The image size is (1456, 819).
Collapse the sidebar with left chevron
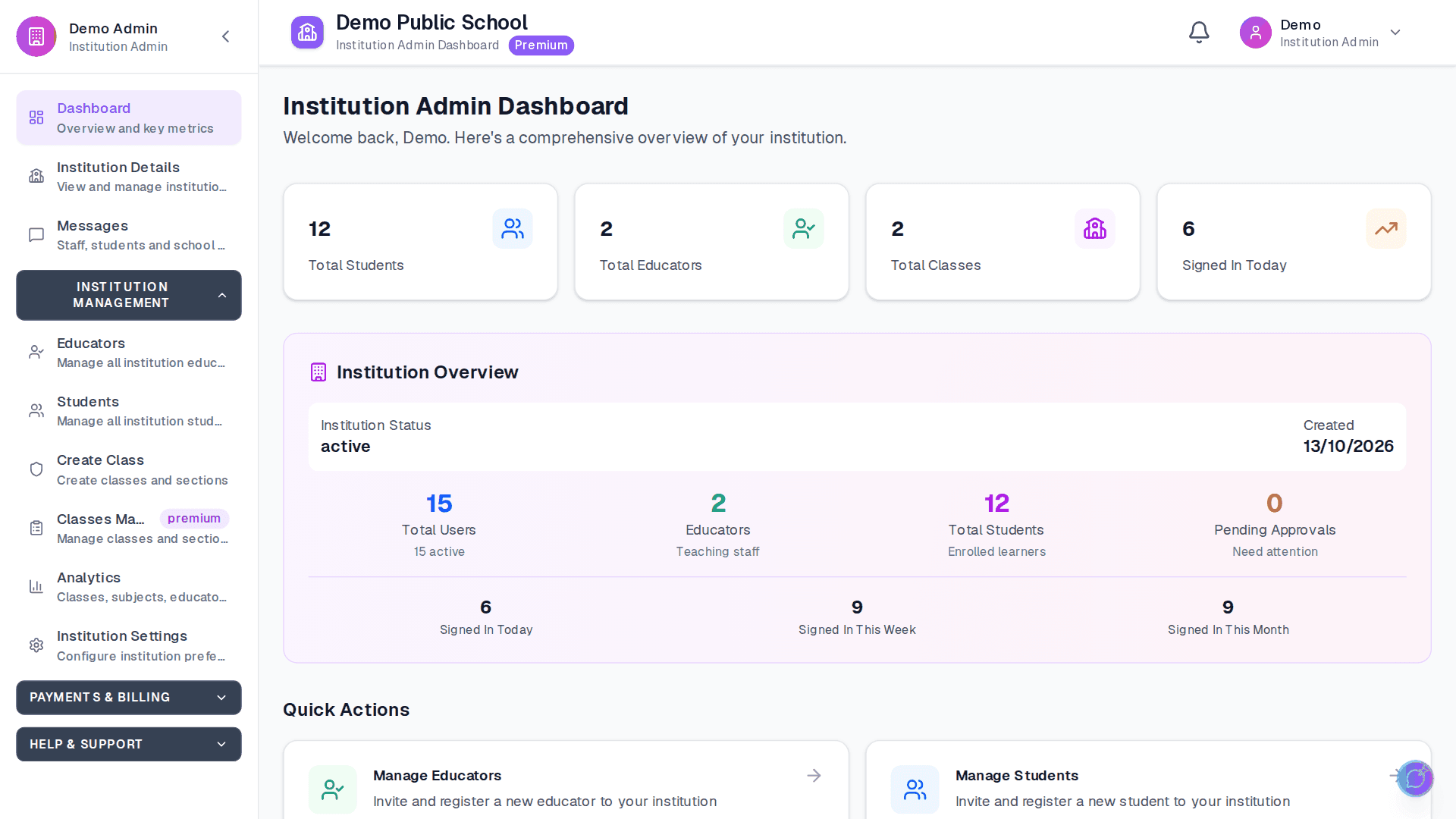(226, 36)
